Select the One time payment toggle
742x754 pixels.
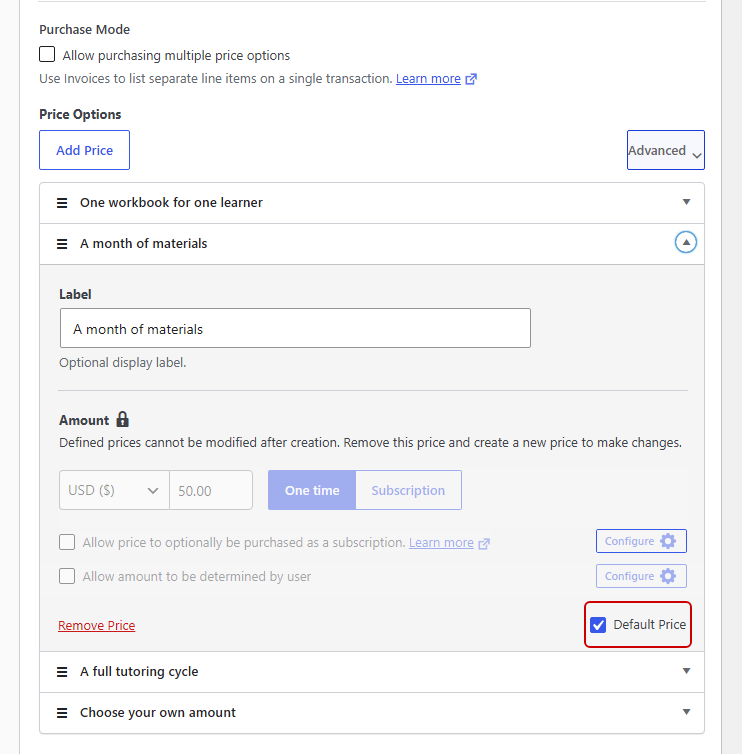(312, 490)
